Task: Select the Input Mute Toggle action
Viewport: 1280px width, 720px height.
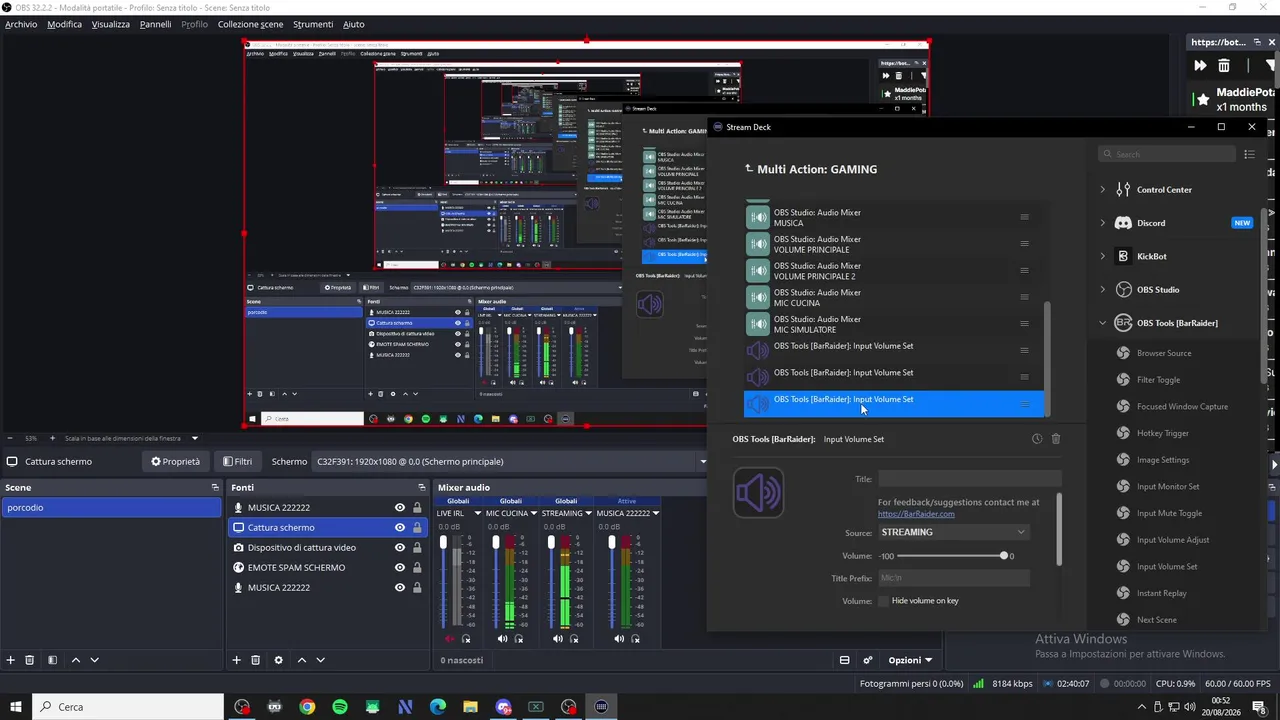Action: pos(1169,513)
